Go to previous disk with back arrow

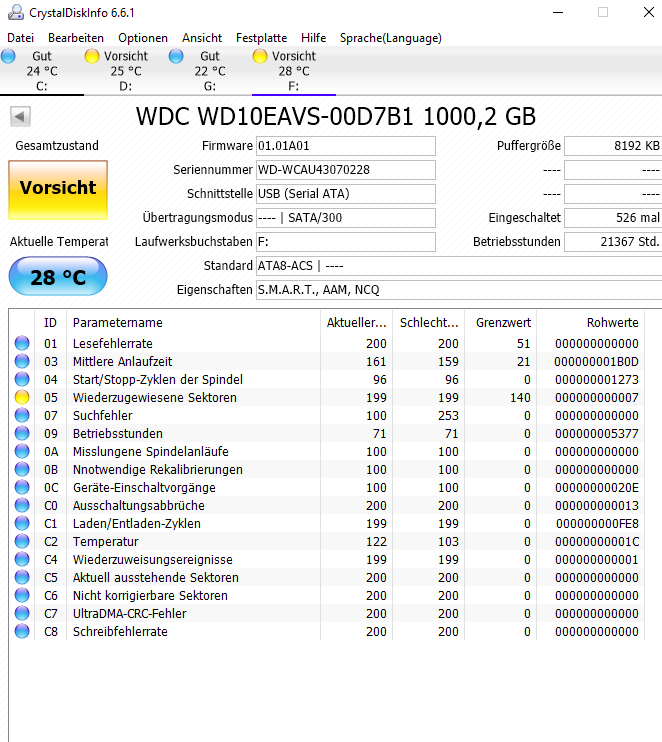pos(20,116)
